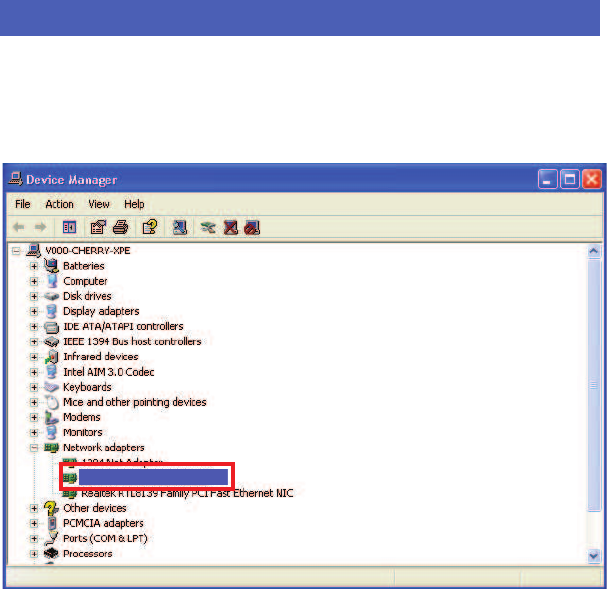Maximize the Device Manager window
The image size is (607, 589).
[569, 179]
